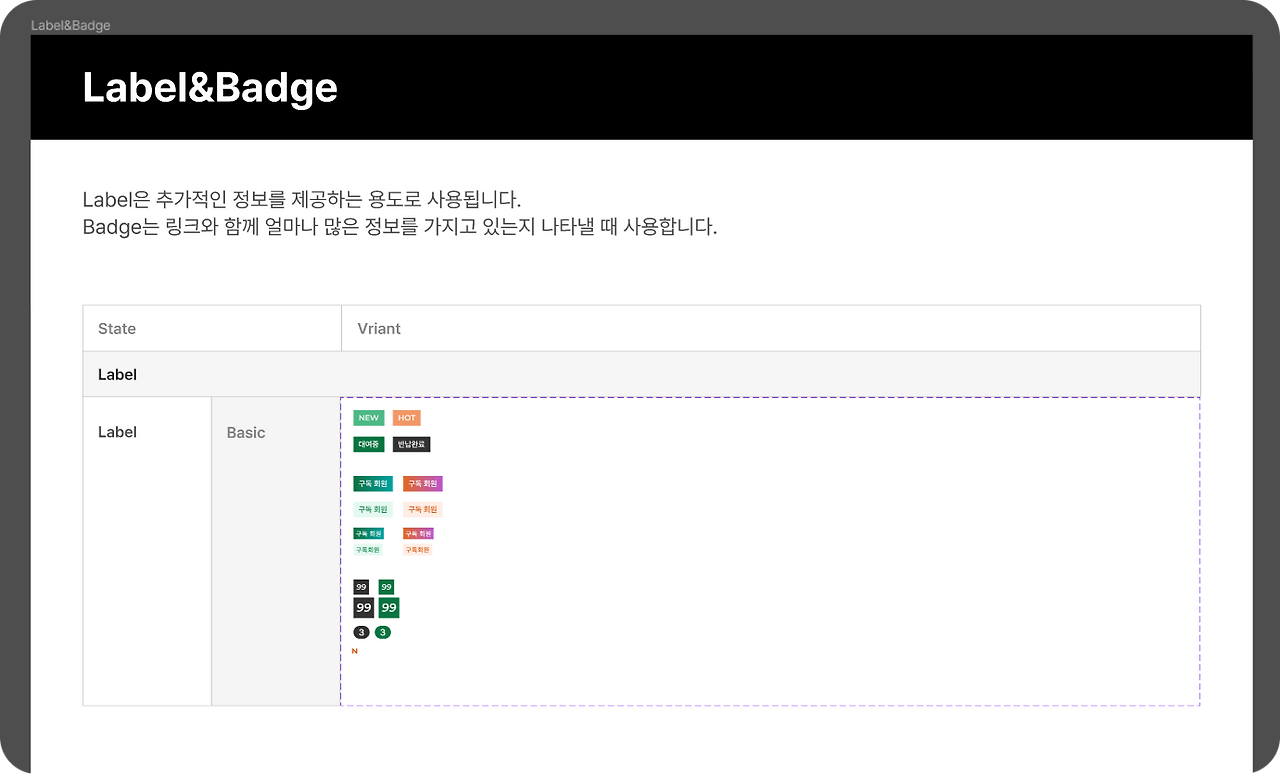Click the teal solid "구독 회원" badge
Screen dimensions: 1280x774
374,484
